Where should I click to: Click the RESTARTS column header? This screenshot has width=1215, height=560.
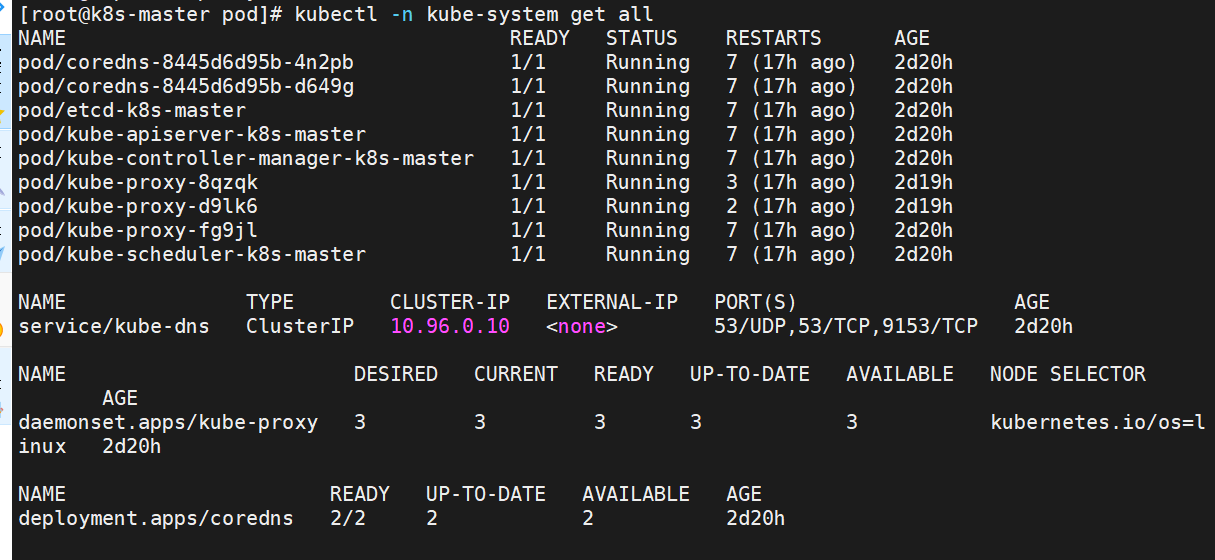(774, 38)
